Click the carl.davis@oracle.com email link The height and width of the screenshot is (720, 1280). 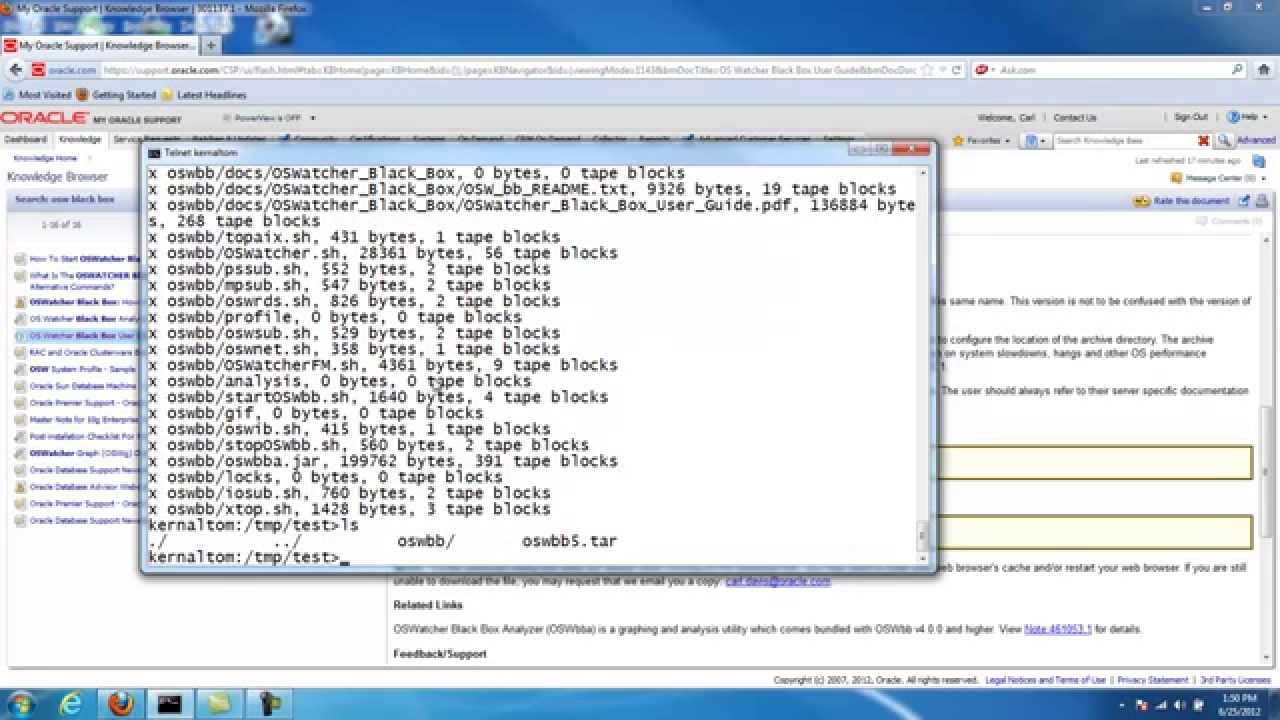777,581
